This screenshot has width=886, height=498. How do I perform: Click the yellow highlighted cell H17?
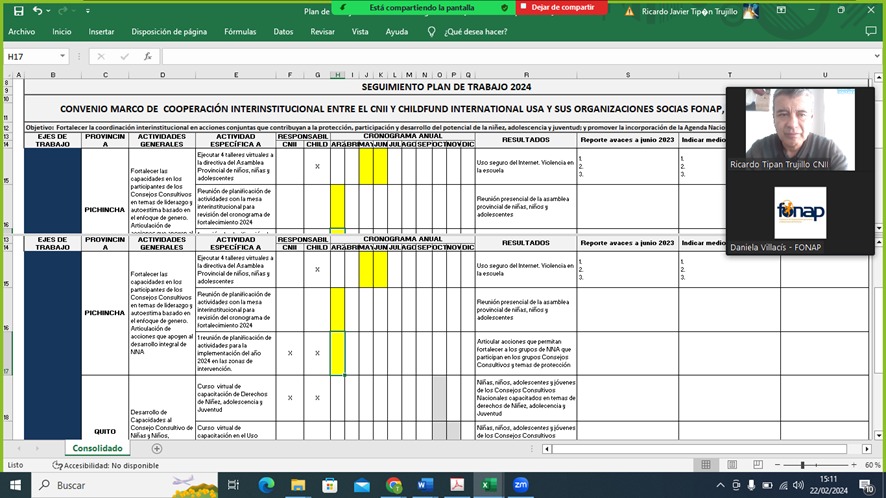click(x=337, y=353)
